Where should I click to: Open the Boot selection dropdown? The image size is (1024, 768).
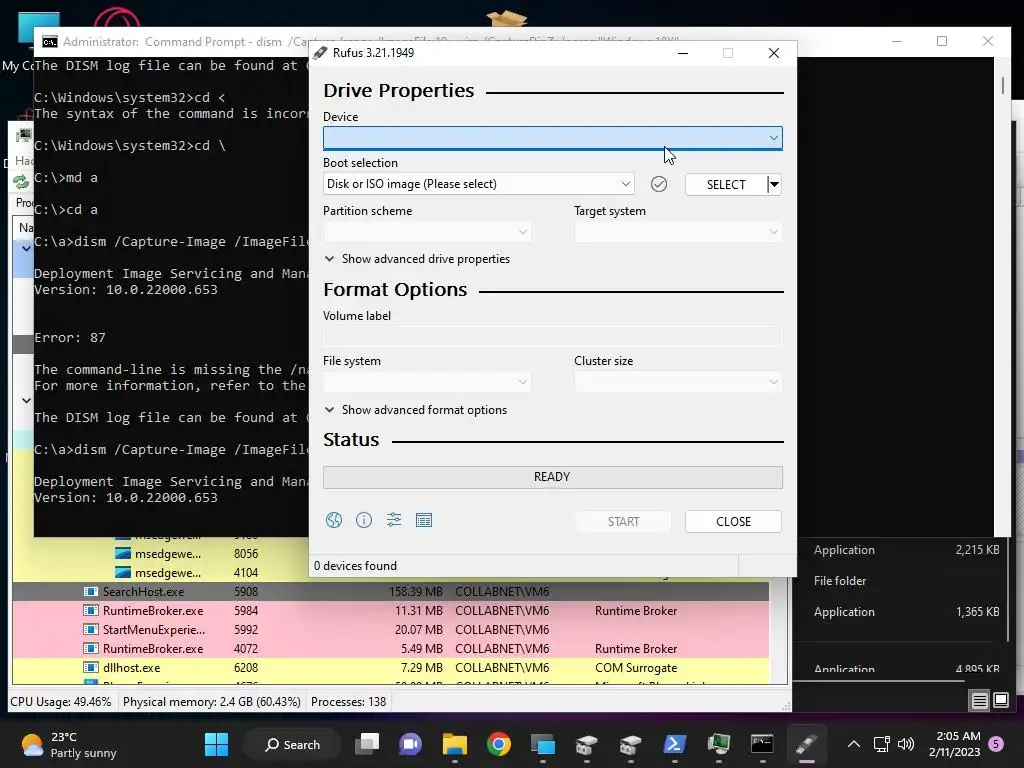(x=479, y=184)
